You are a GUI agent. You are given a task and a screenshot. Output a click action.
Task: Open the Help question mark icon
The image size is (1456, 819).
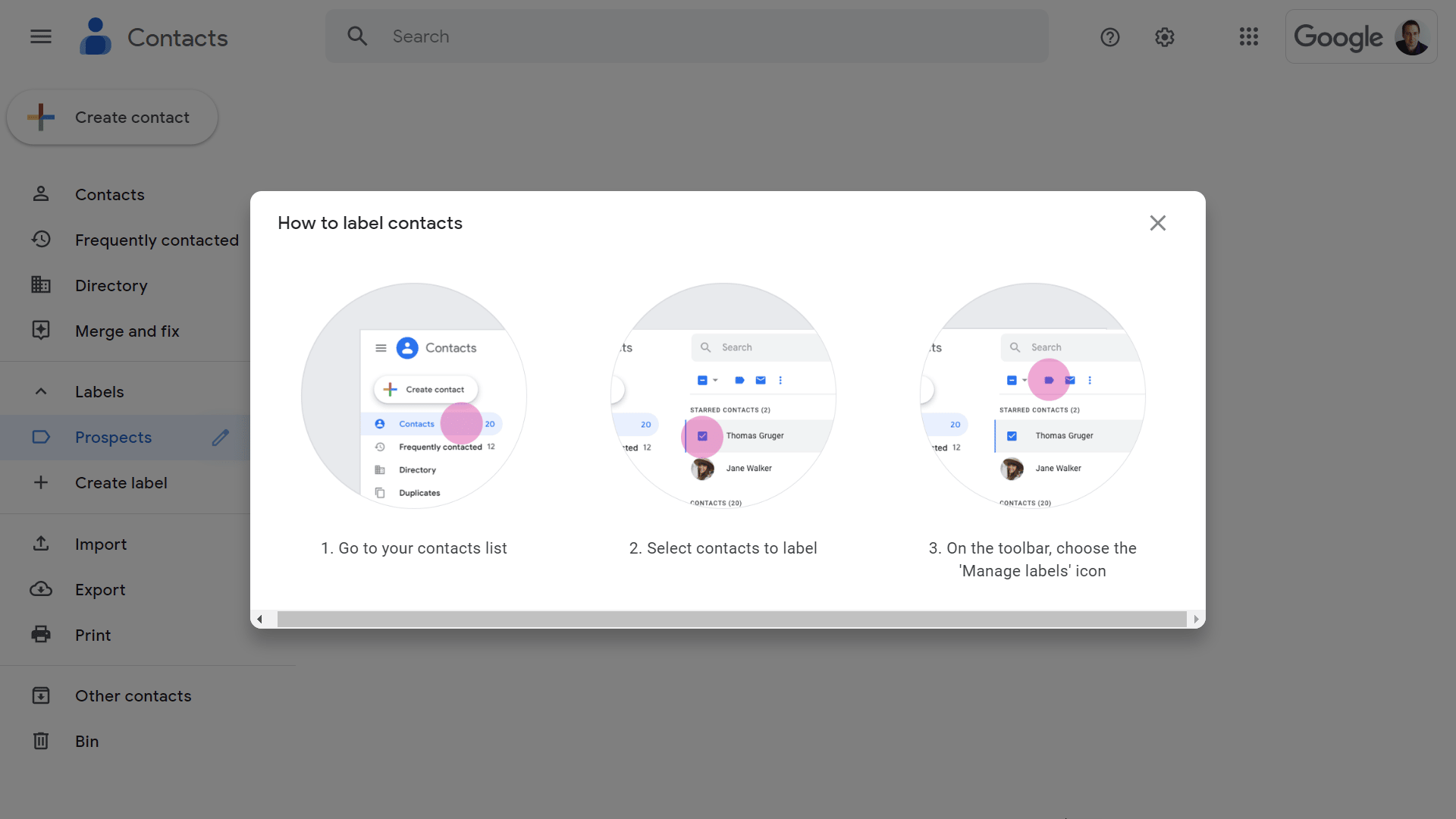coord(1110,37)
